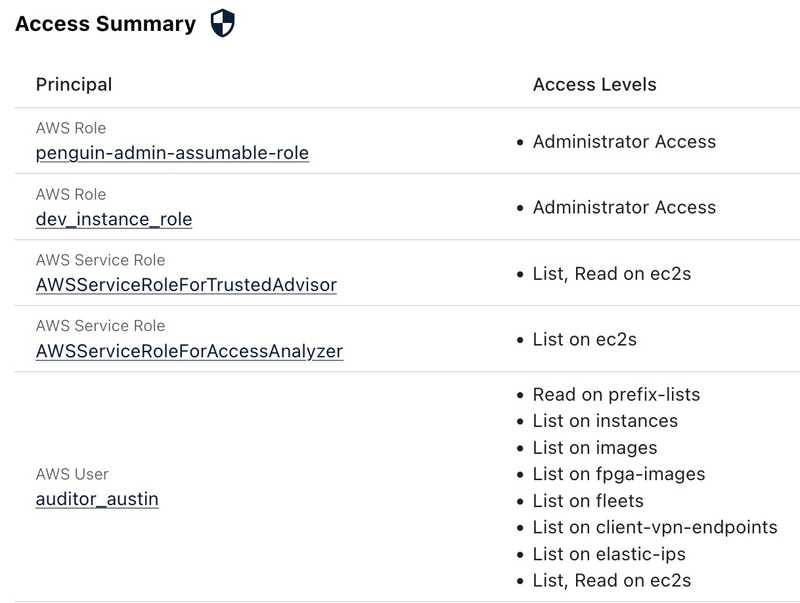Select List, Read on ec2s for TrustedAdvisor
The width and height of the screenshot is (800, 603).
611,273
